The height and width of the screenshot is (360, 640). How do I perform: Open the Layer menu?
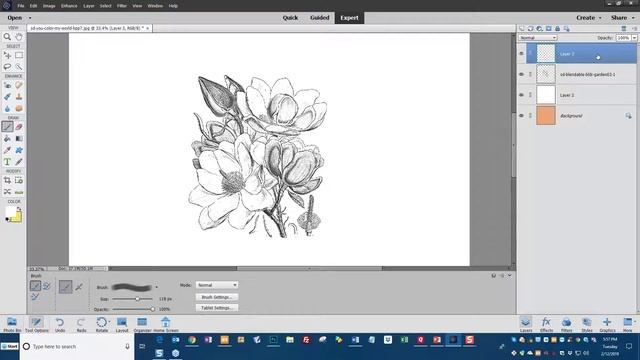coord(89,6)
